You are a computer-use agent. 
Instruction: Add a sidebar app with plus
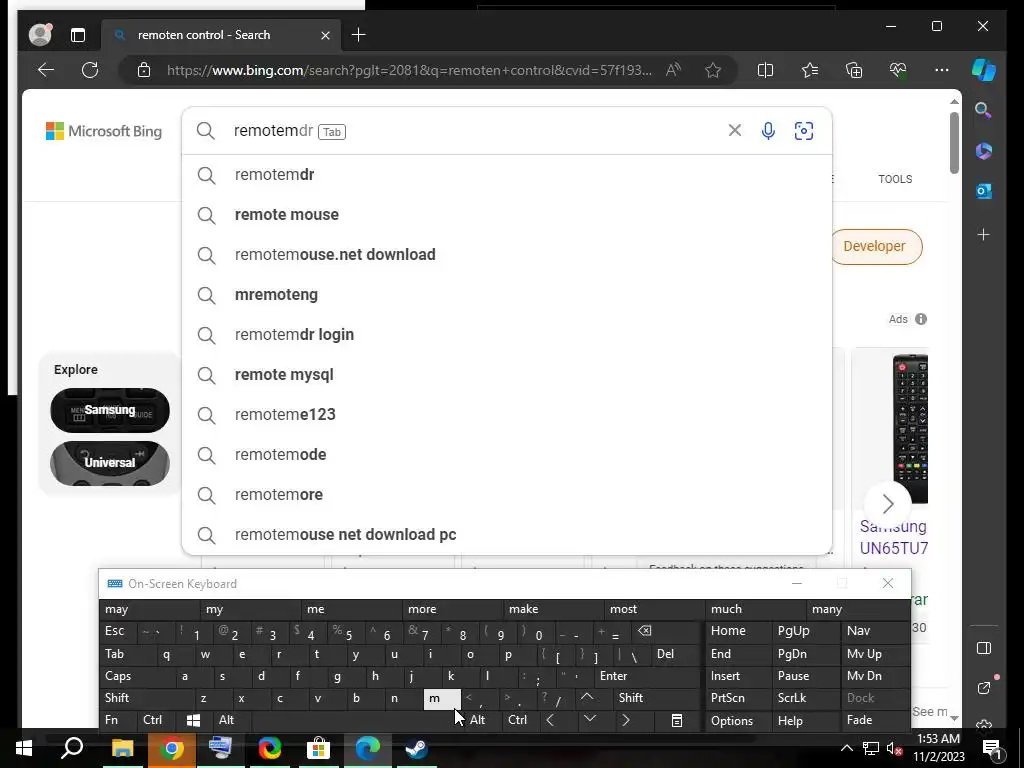(x=984, y=234)
